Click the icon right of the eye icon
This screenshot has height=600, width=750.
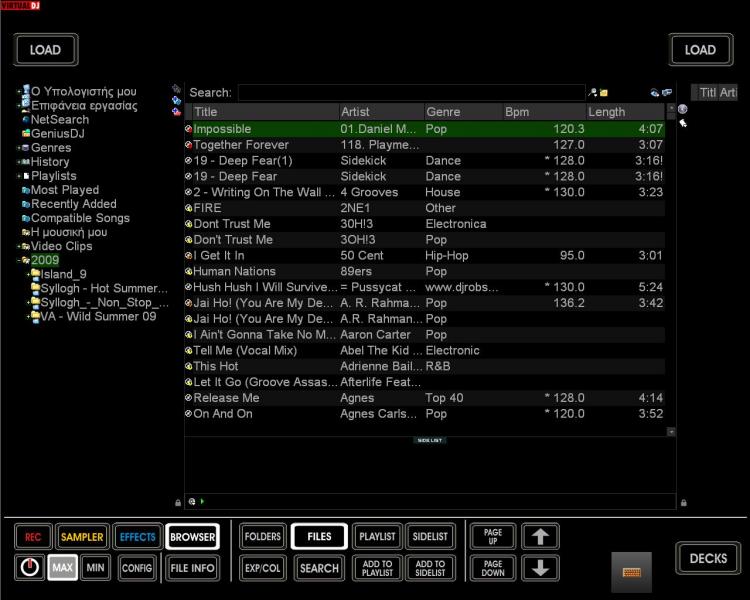[667, 92]
